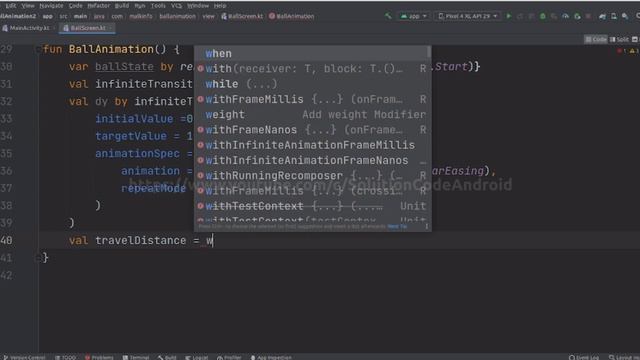
Task: Click the fold end marker on line 41
Action: pyautogui.click(x=38, y=258)
